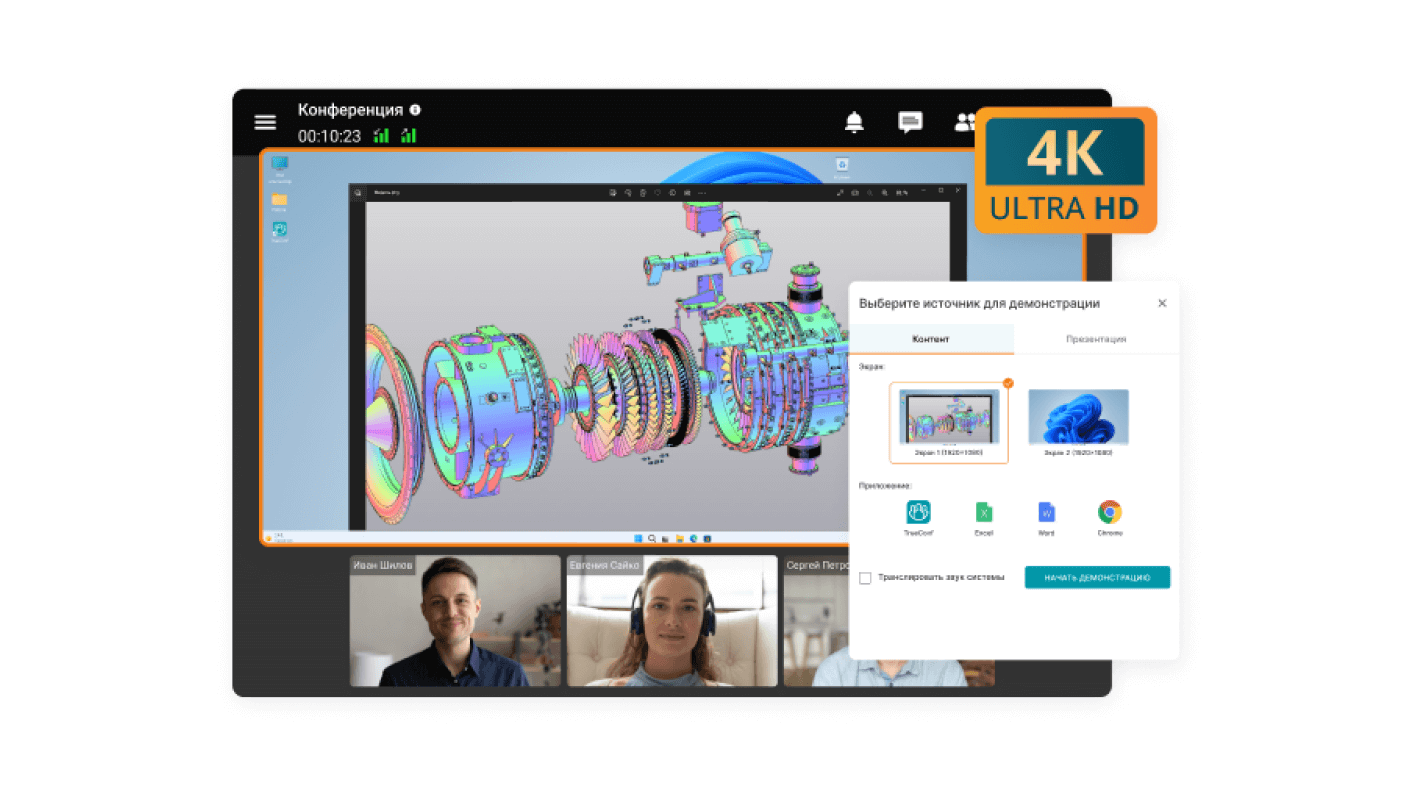Viewport: 1418px width, 799px height.
Task: Click the info icon beside Конференция
Action: pyautogui.click(x=415, y=110)
